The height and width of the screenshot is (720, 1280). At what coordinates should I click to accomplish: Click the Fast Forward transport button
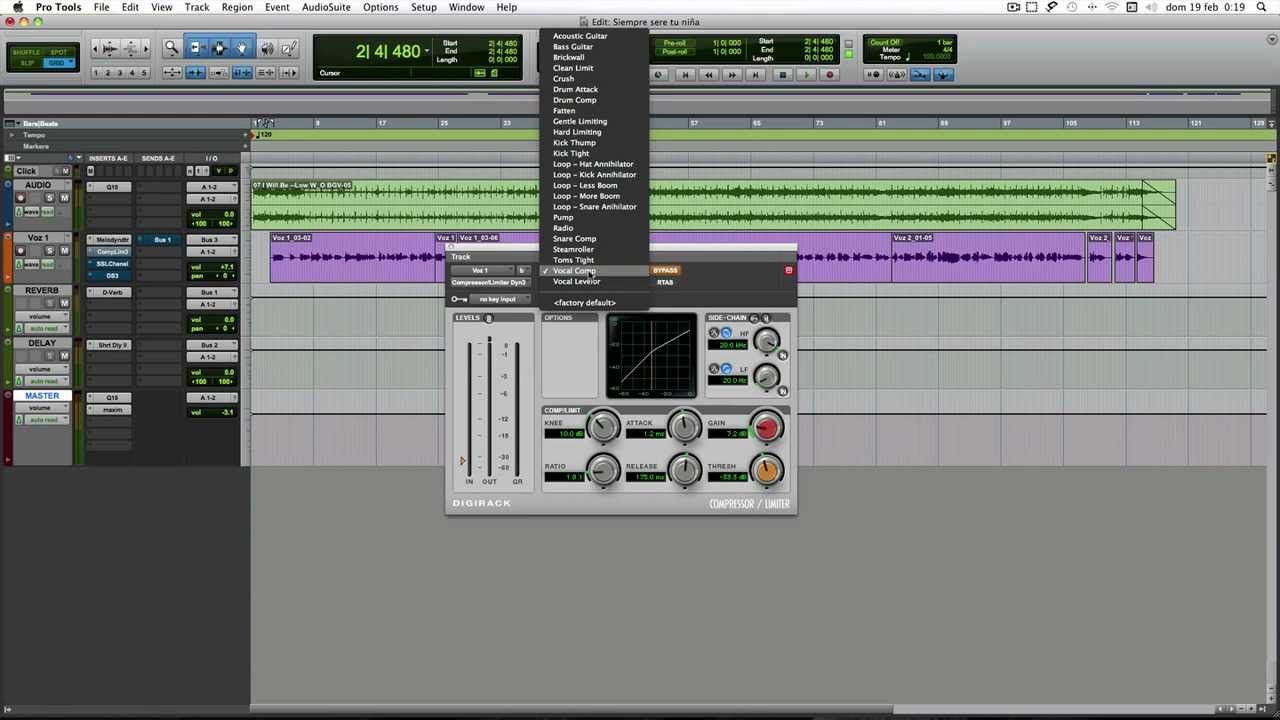(733, 75)
